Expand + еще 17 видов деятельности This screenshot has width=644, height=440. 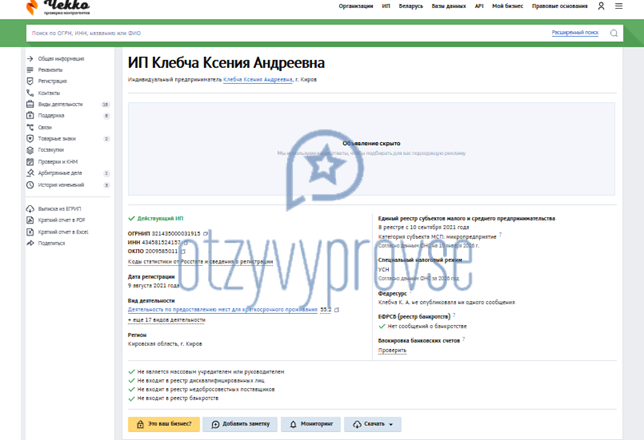[x=166, y=320]
